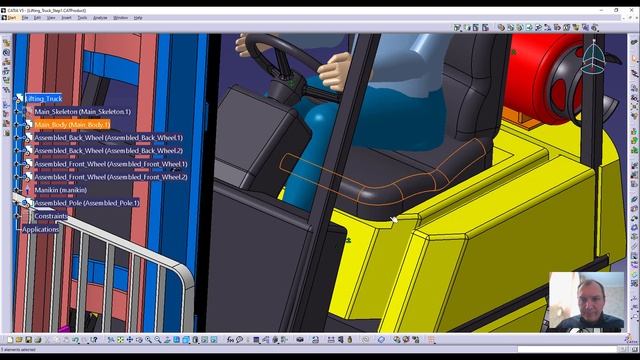
Task: Open the View menu
Action: tap(51, 18)
